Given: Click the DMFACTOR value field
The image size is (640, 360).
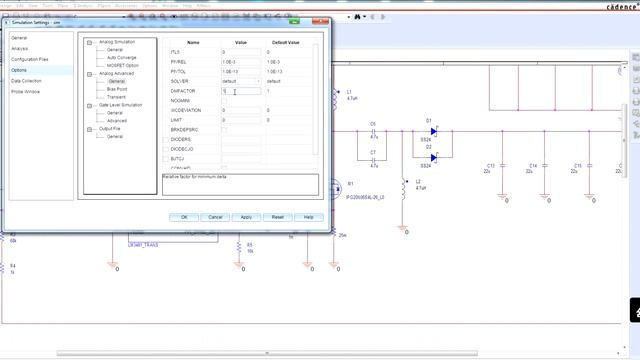Looking at the screenshot, I should click(241, 91).
